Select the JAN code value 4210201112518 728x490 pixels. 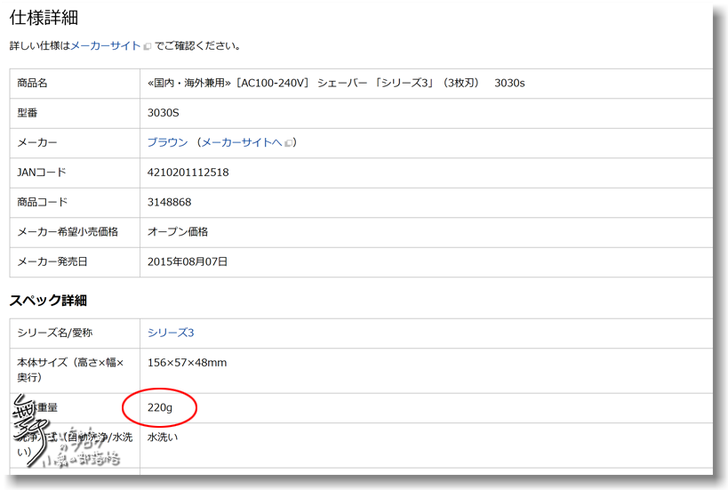pyautogui.click(x=188, y=172)
